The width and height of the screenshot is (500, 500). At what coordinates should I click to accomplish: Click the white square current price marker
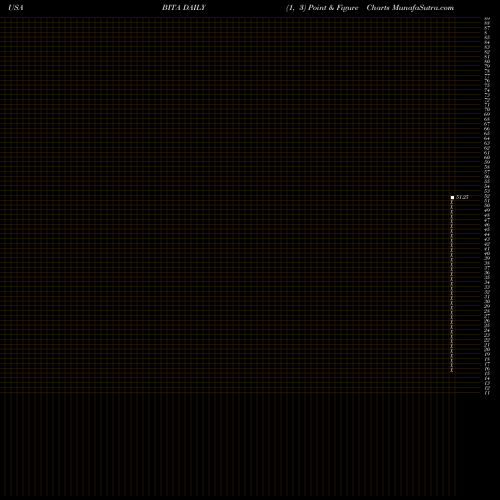tap(452, 197)
